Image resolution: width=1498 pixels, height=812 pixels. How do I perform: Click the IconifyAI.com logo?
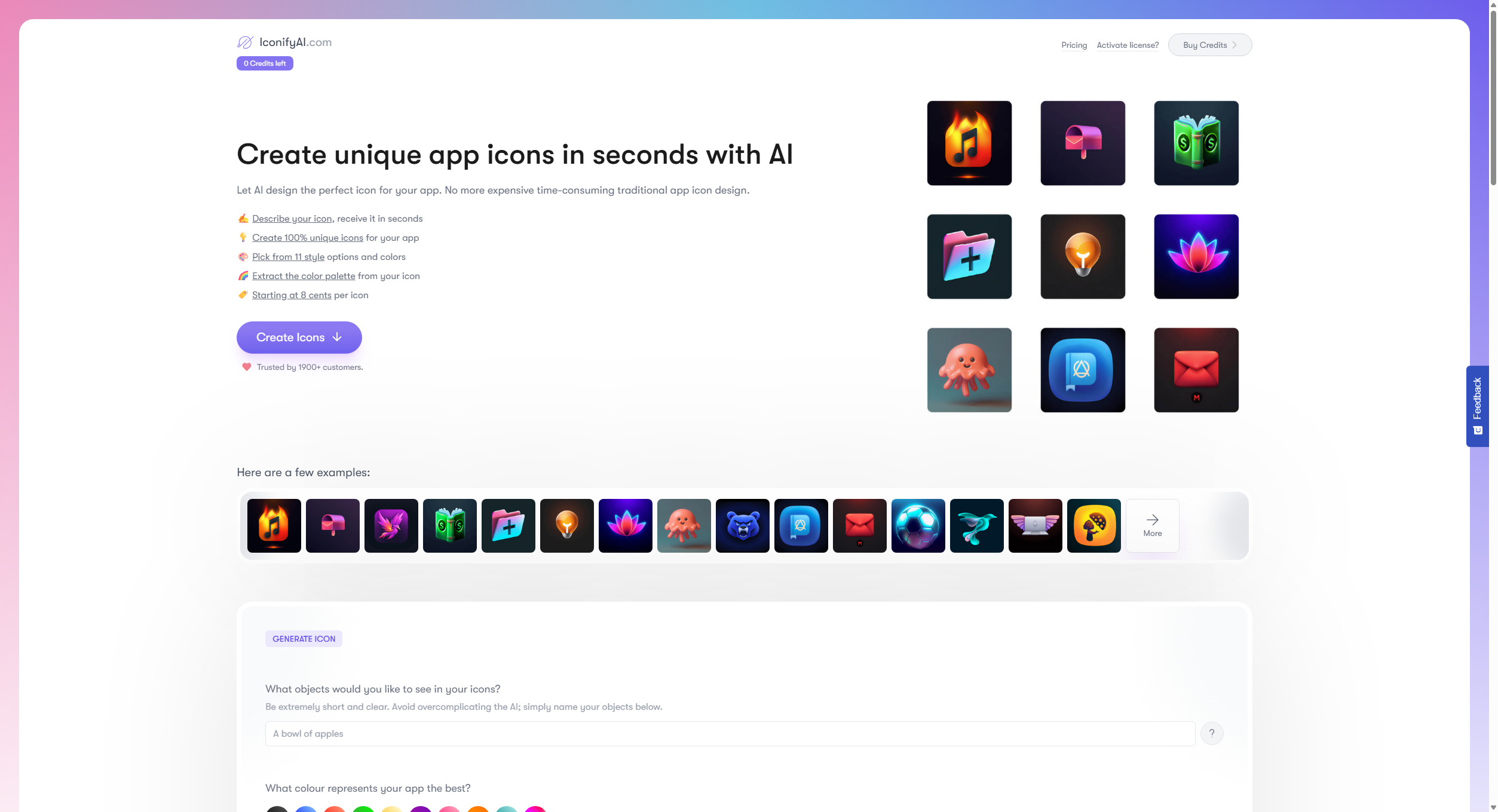(x=284, y=42)
